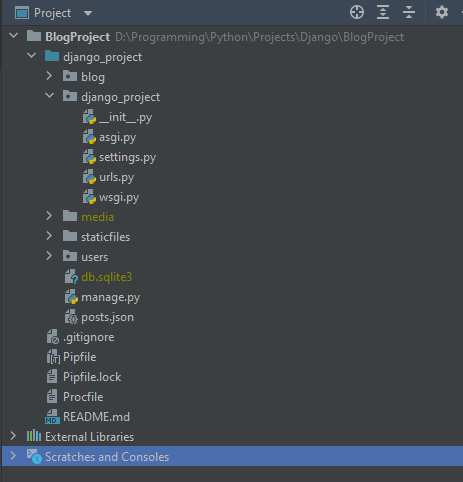Expand the blog package folder

(x=49, y=76)
